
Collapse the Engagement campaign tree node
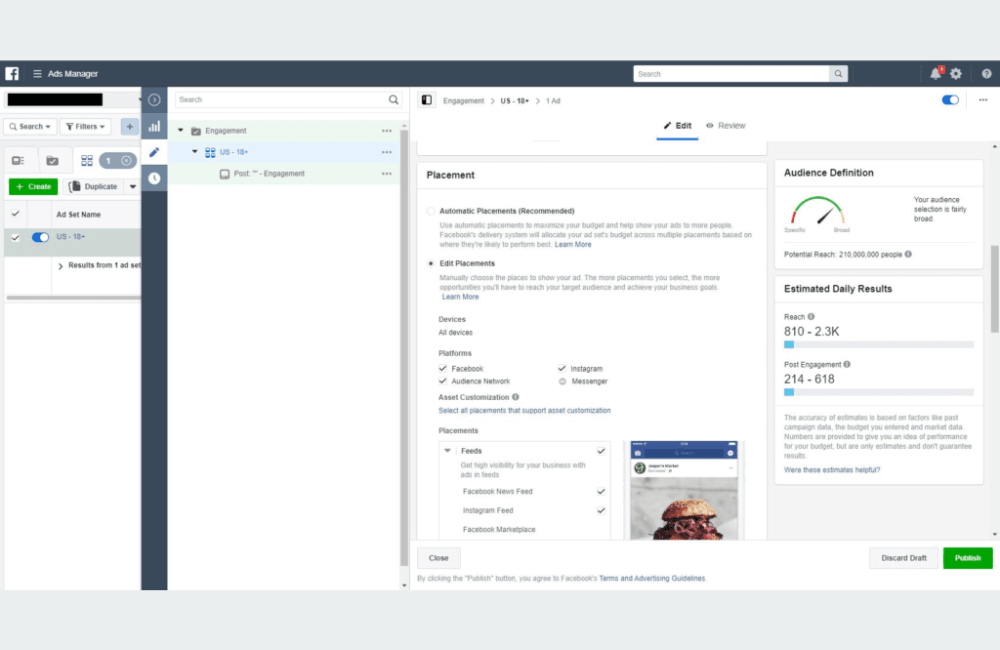click(180, 131)
